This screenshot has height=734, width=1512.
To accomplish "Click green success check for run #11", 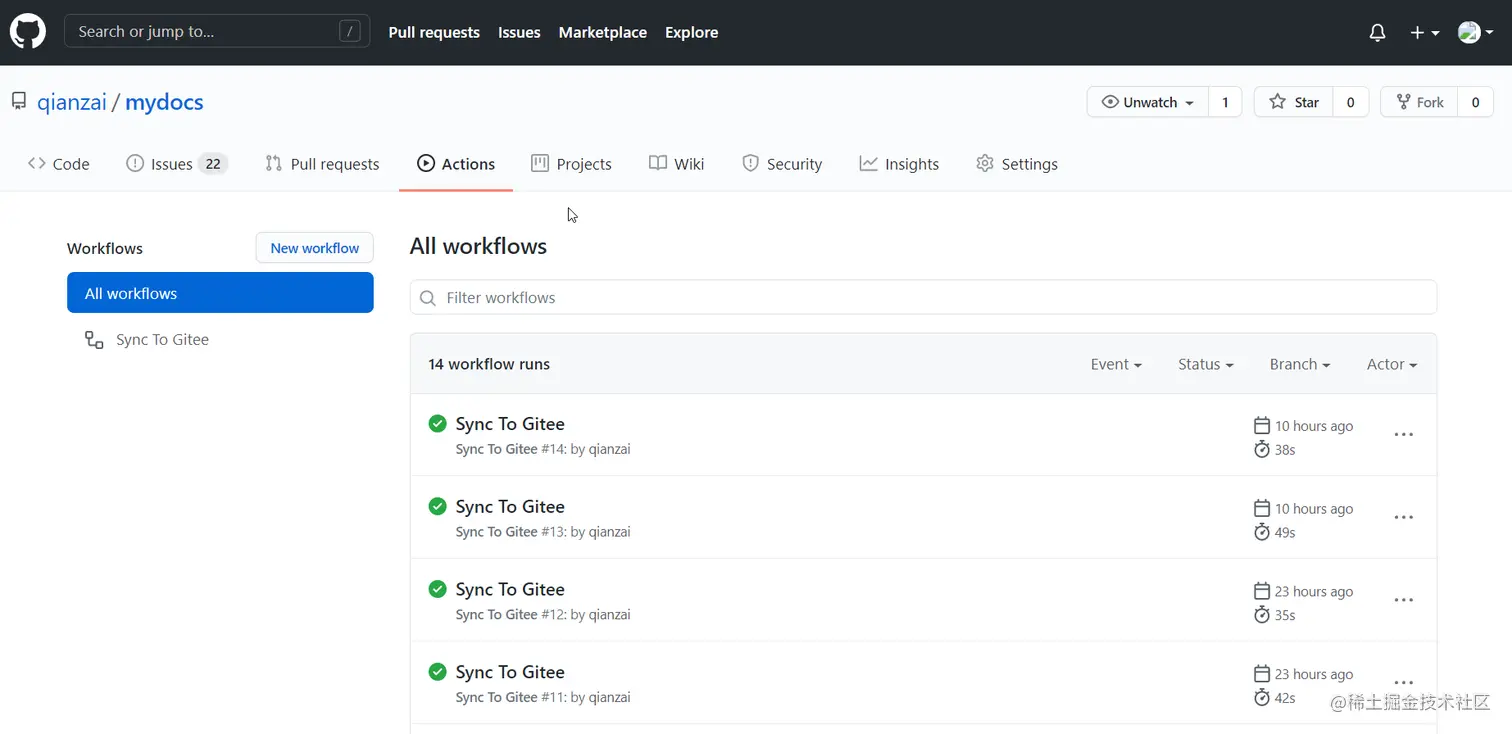I will pyautogui.click(x=437, y=672).
